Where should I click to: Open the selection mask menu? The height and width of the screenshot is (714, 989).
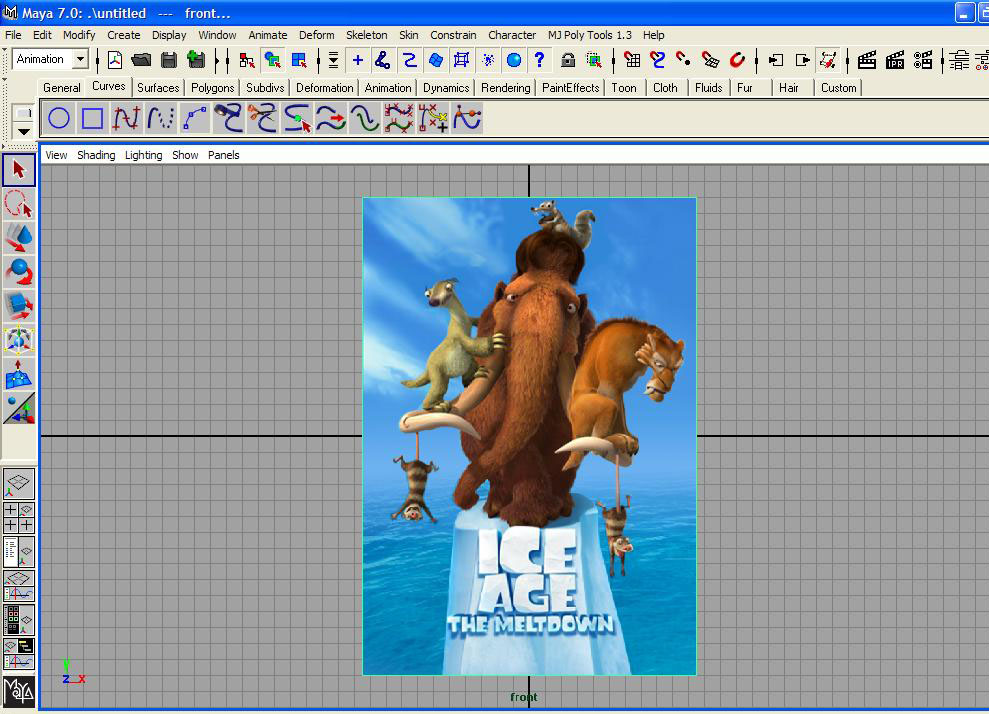(x=333, y=60)
